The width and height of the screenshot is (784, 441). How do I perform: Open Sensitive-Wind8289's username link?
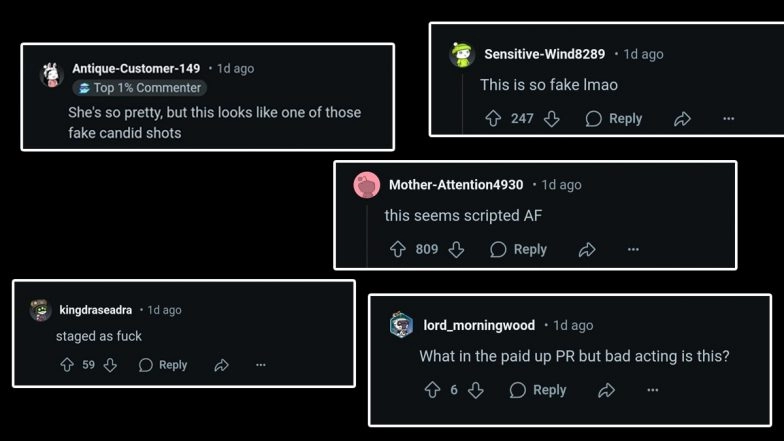pyautogui.click(x=544, y=54)
